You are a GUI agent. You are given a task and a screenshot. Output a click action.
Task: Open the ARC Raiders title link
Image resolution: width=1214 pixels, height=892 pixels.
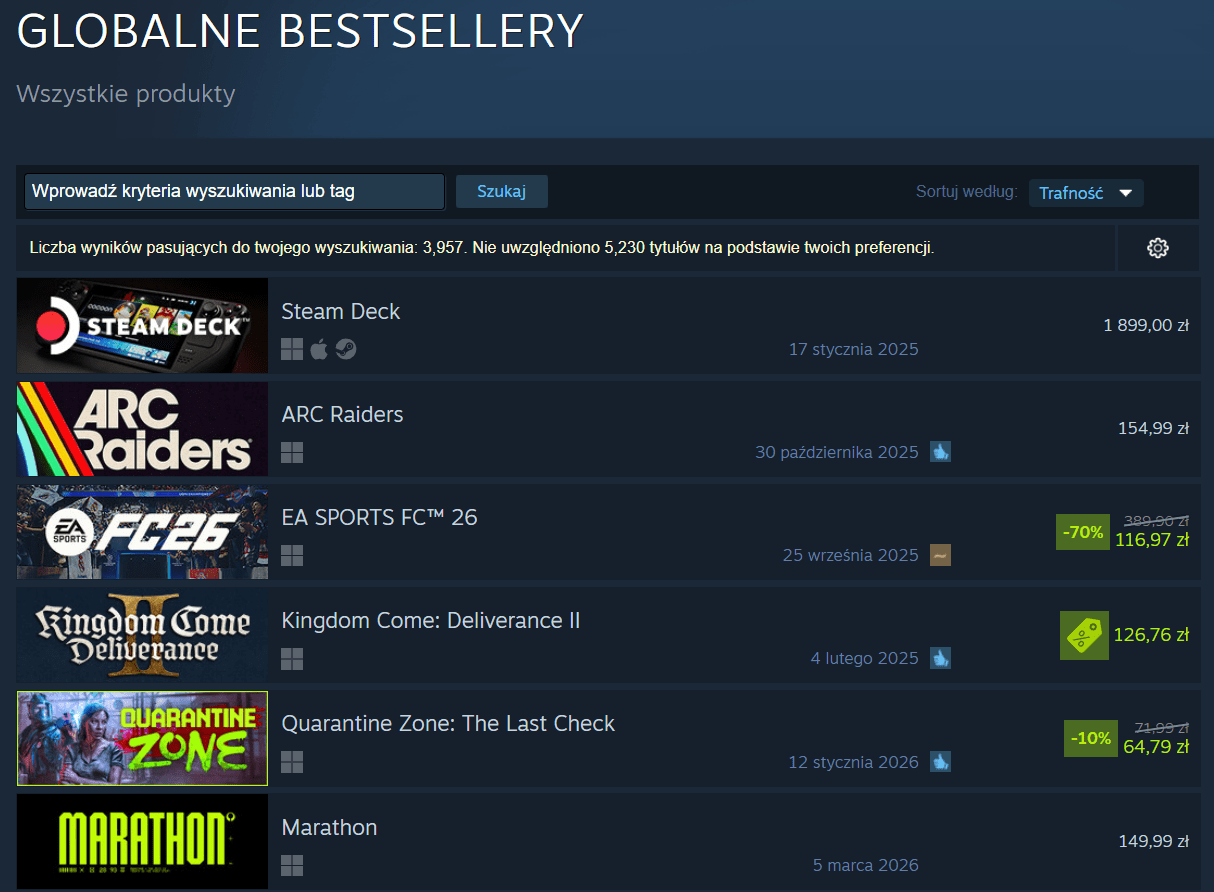pyautogui.click(x=342, y=414)
